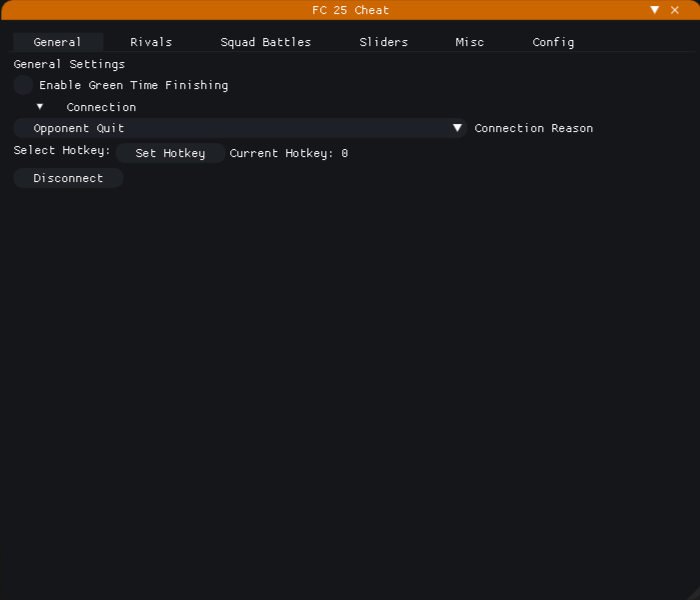Click the Disconnect button
Viewport: 700px width, 600px height.
[68, 178]
